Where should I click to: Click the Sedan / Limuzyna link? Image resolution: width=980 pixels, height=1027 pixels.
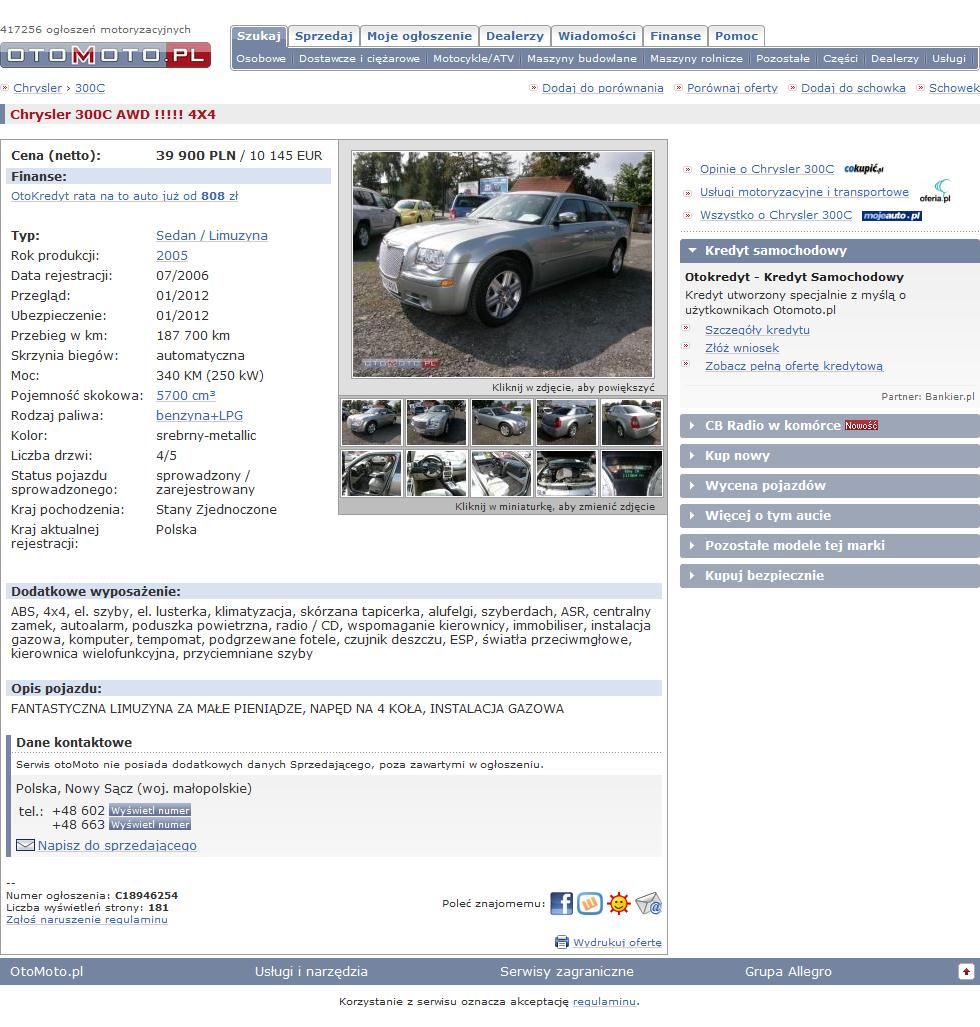(x=212, y=235)
